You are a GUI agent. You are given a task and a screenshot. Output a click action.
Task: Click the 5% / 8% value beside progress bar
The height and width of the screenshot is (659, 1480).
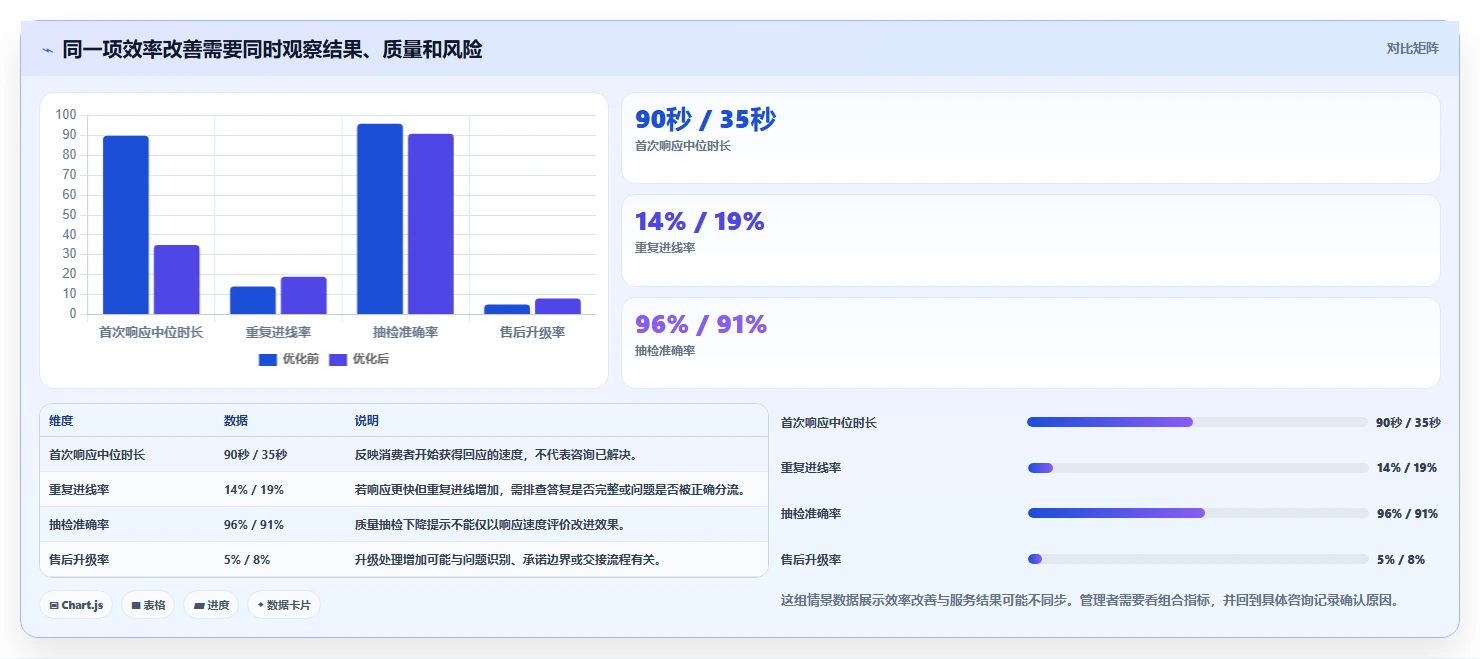click(1401, 560)
